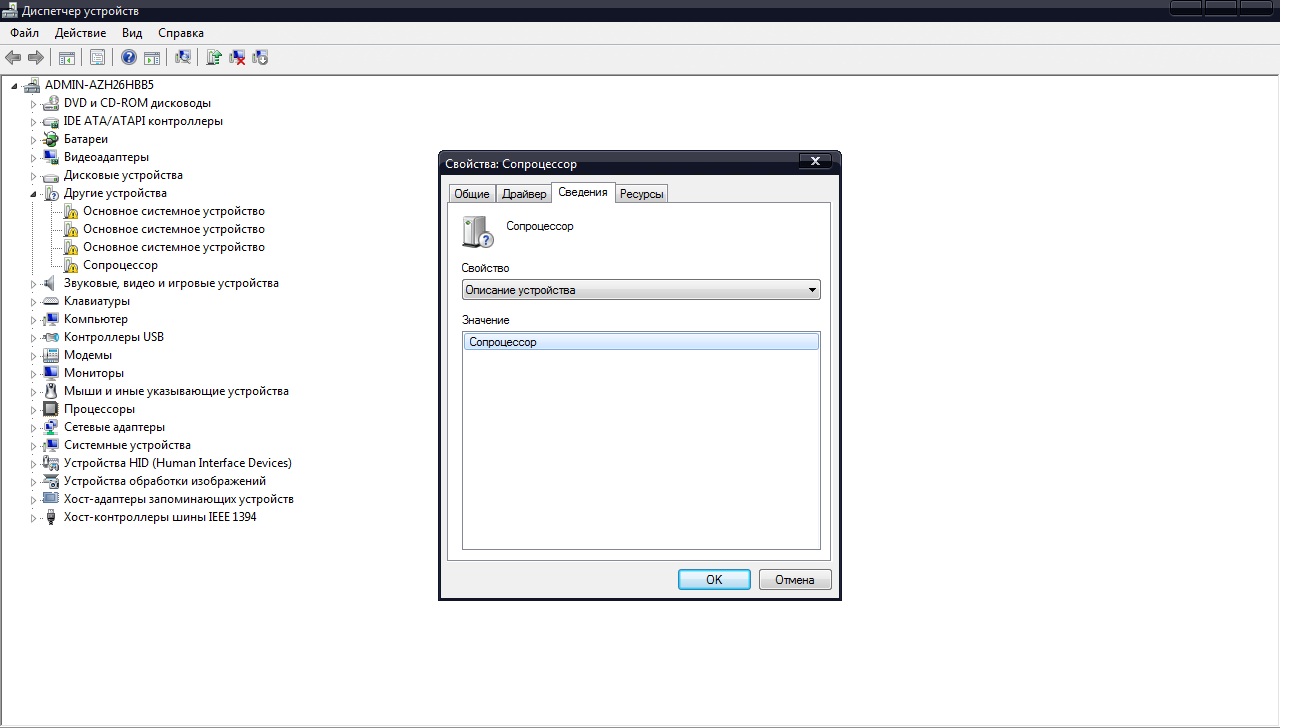The image size is (1292, 728).
Task: Expand the Мониторы node
Action: [x=33, y=374]
